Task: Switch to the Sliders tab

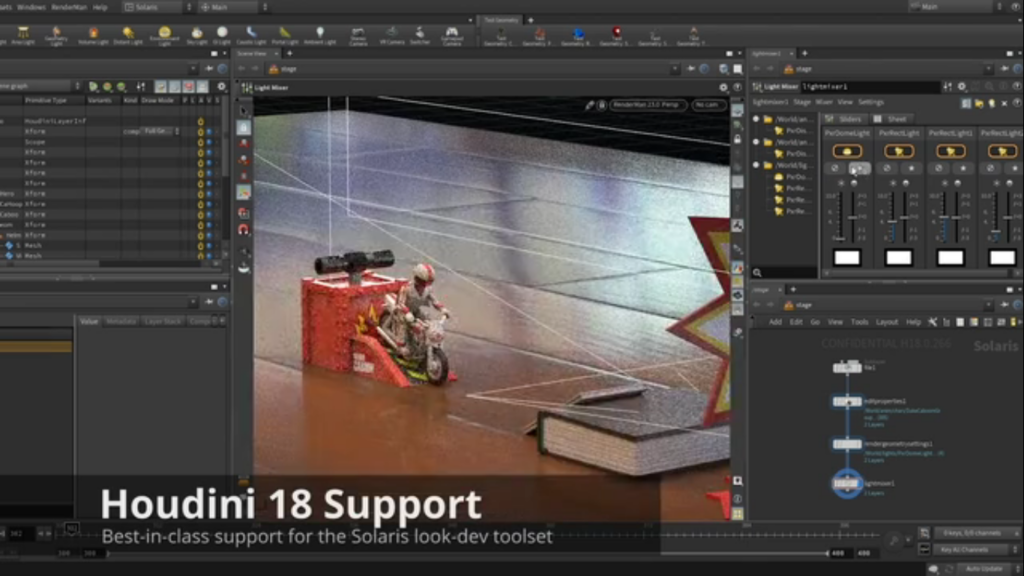Action: click(843, 119)
